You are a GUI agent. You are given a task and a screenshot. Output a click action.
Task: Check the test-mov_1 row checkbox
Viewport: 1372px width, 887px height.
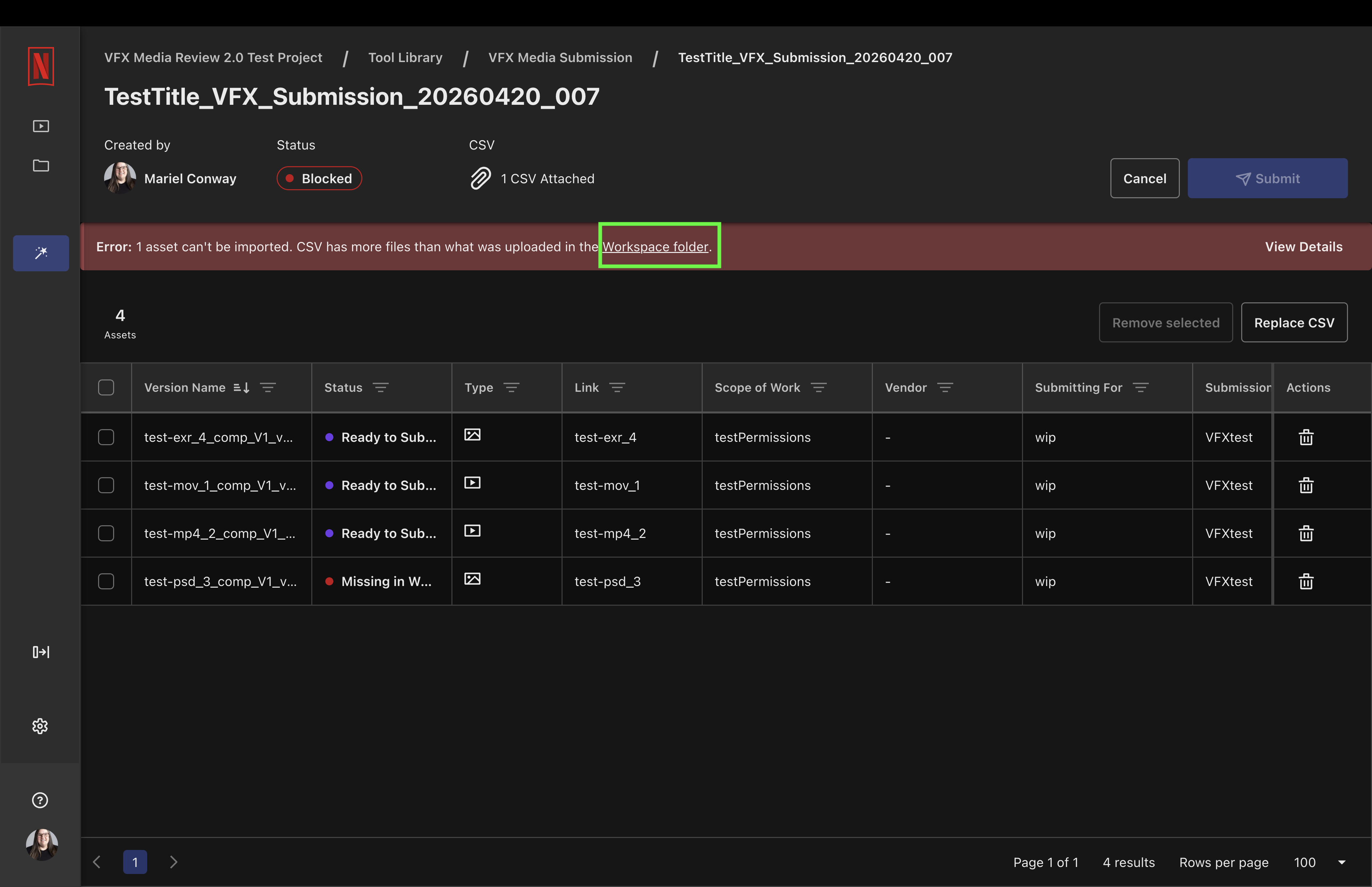coord(106,486)
